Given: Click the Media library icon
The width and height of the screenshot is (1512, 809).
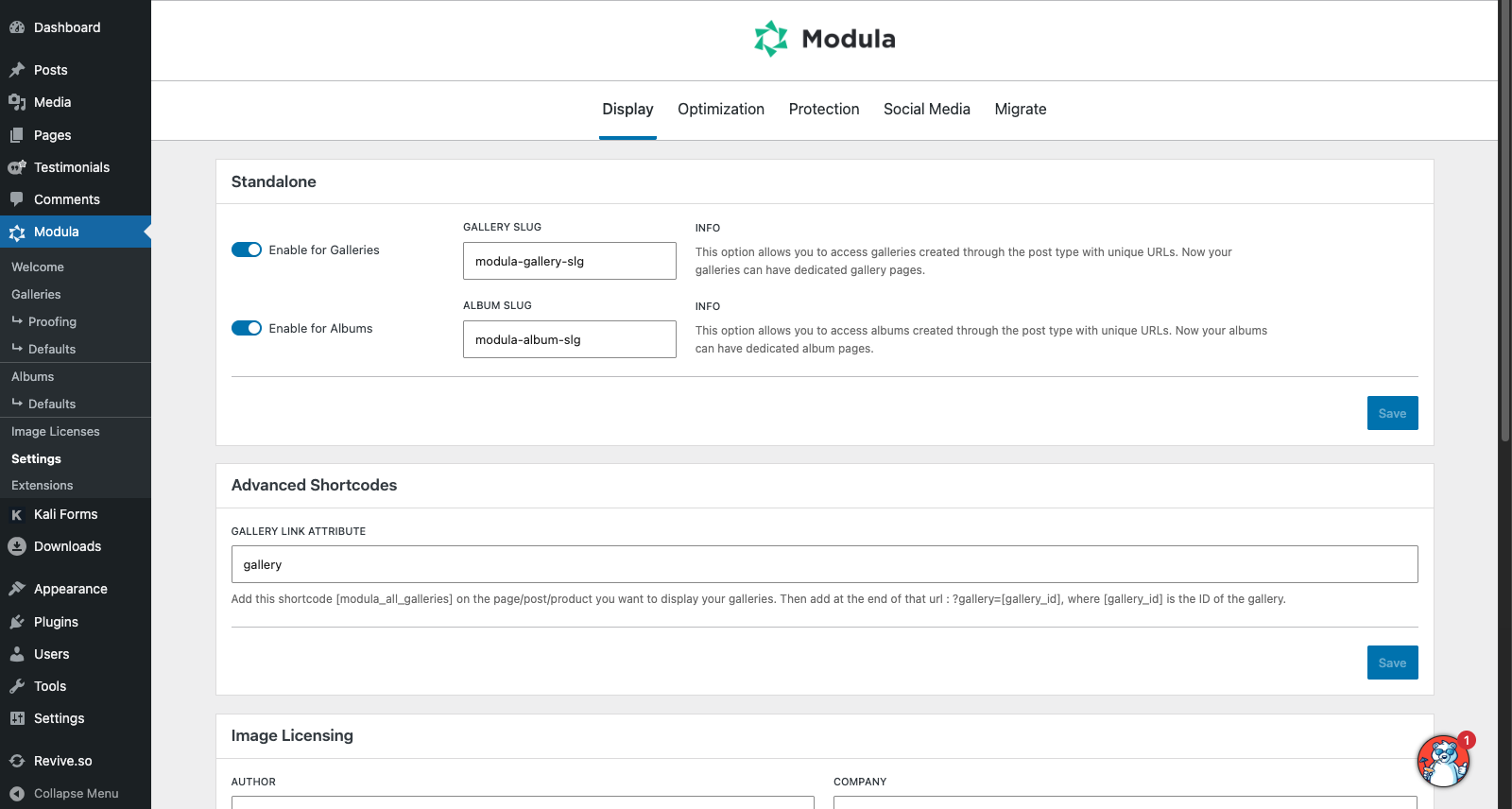Looking at the screenshot, I should pyautogui.click(x=17, y=102).
